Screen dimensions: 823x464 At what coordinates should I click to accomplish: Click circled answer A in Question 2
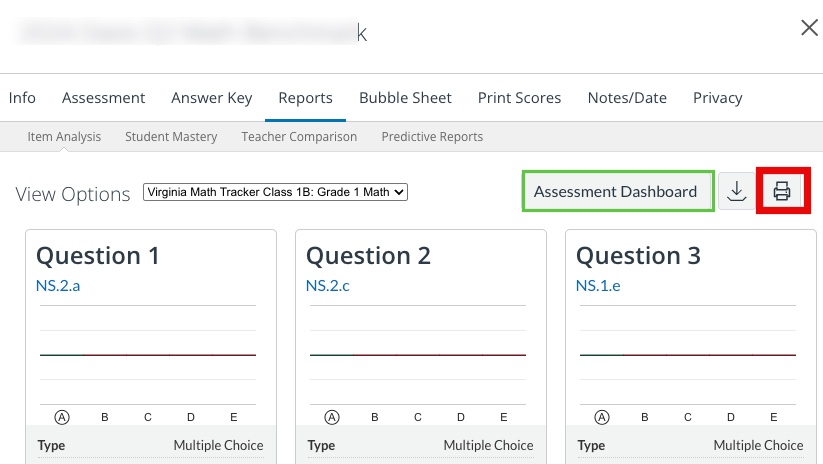(x=332, y=417)
